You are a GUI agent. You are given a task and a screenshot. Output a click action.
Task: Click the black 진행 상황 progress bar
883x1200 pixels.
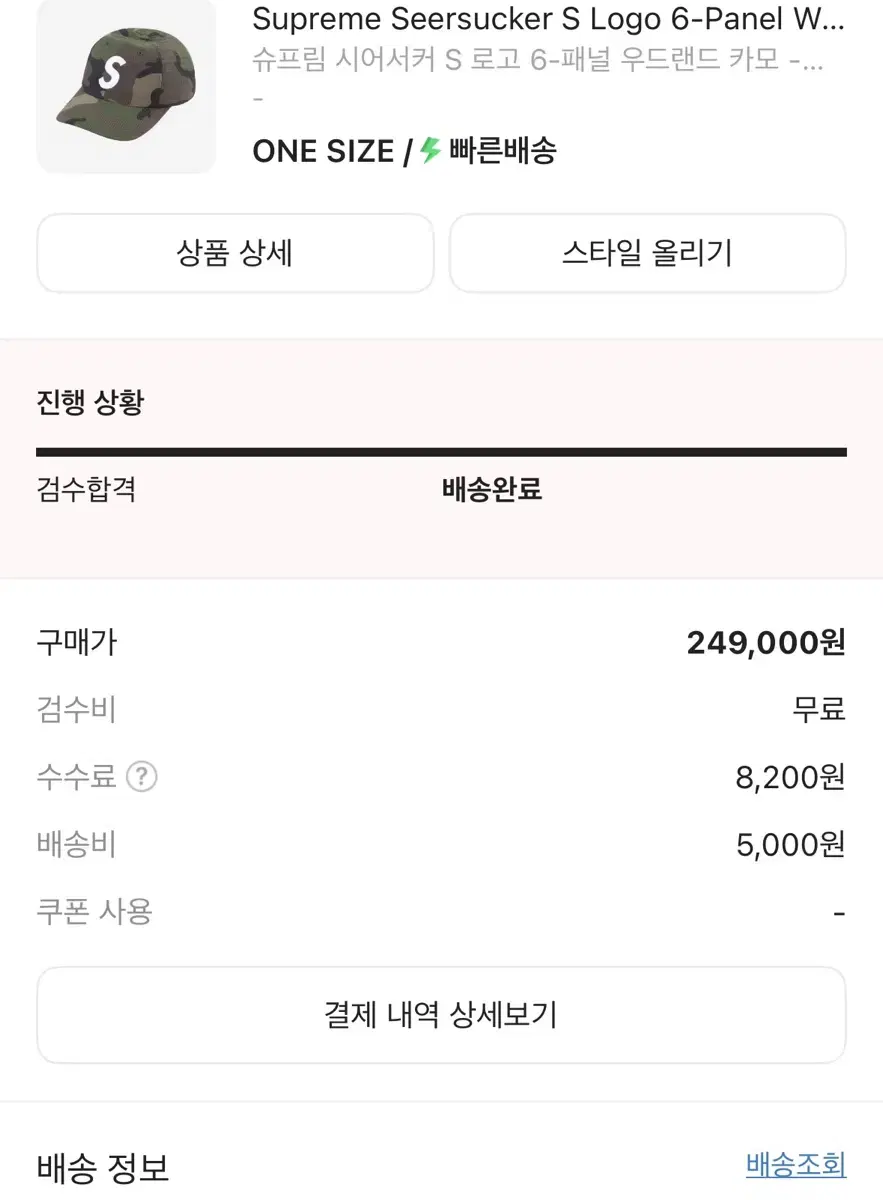pyautogui.click(x=441, y=452)
